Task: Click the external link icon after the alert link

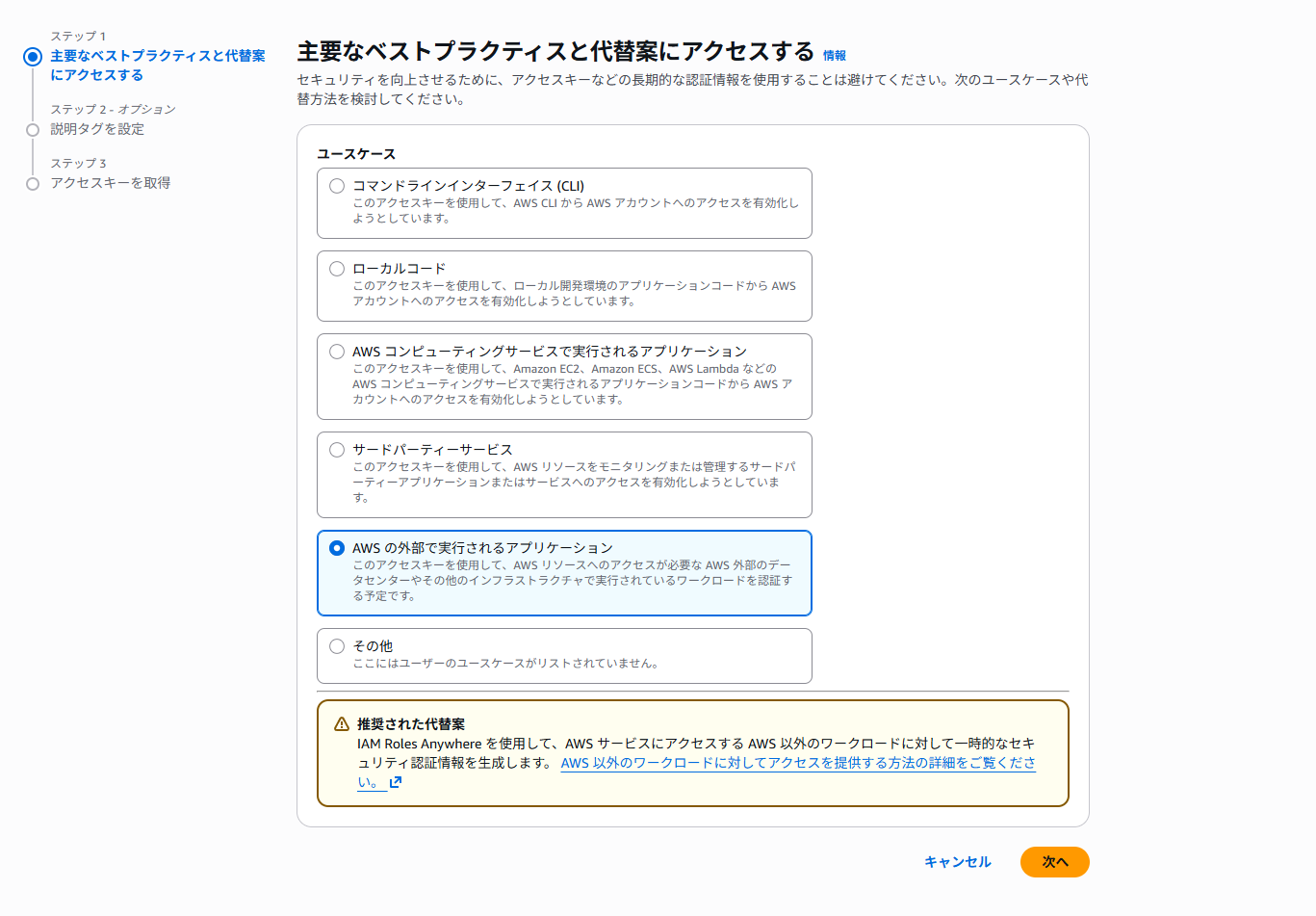Action: 396,782
